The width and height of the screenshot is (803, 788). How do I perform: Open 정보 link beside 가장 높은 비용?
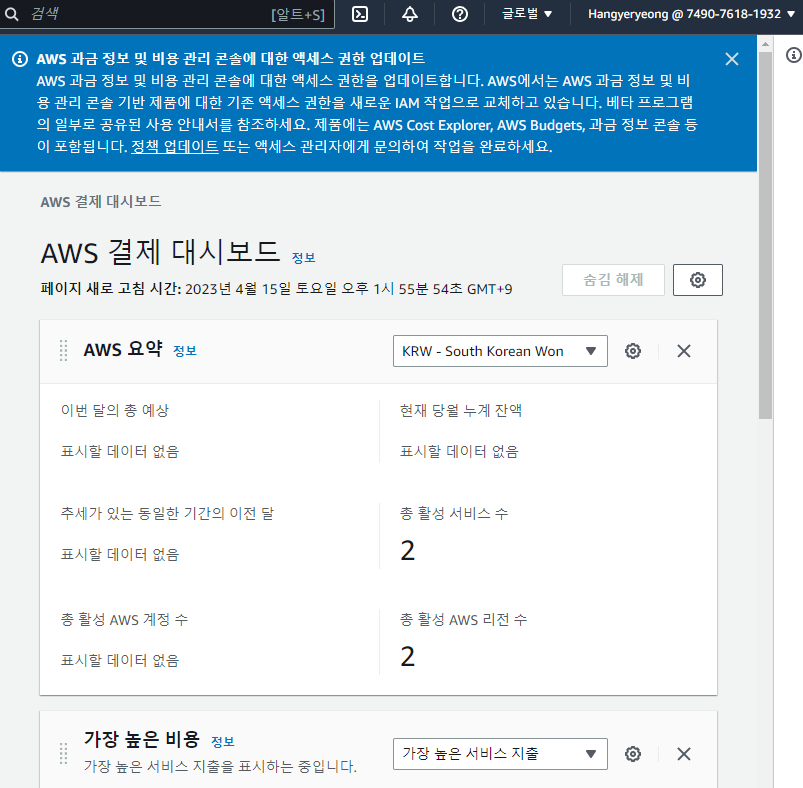coord(223,741)
